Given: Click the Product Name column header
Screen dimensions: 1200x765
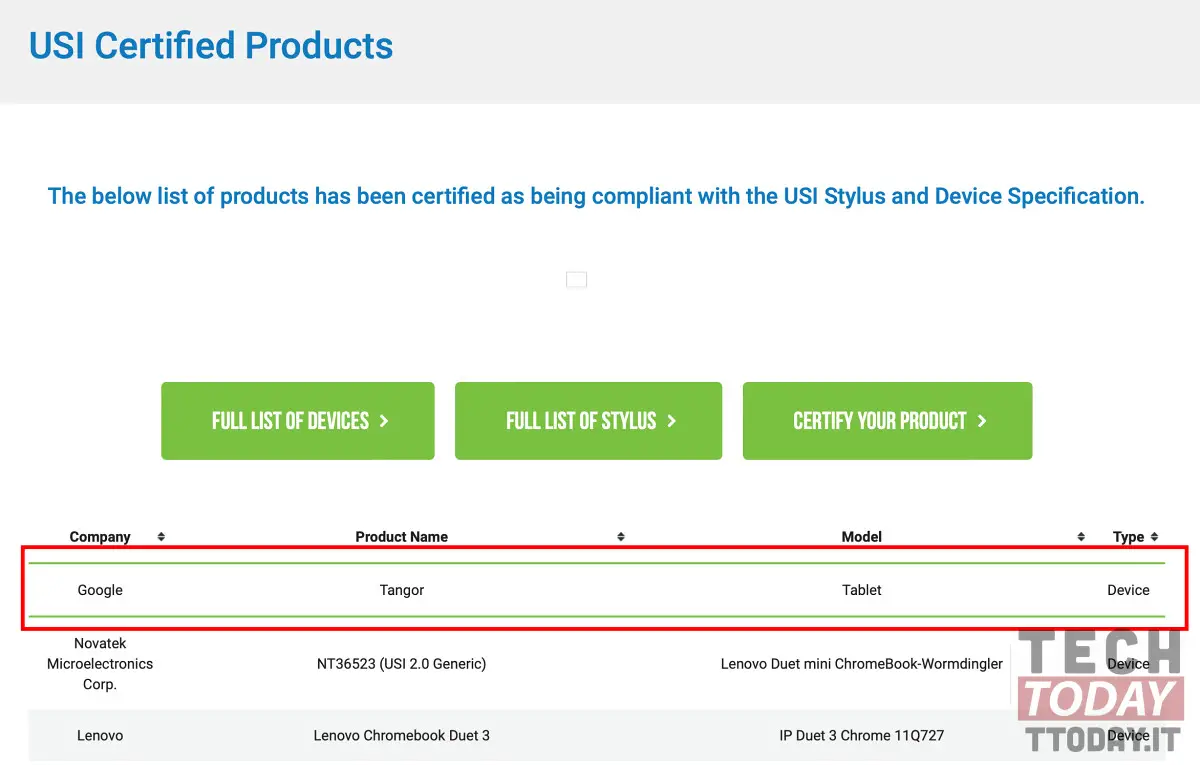Looking at the screenshot, I should coord(402,537).
